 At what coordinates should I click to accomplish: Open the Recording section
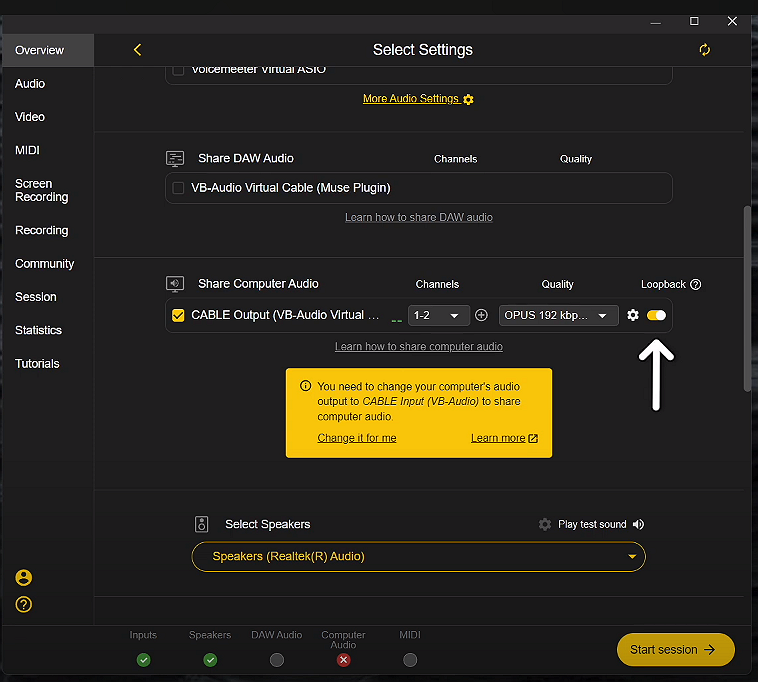tap(42, 231)
